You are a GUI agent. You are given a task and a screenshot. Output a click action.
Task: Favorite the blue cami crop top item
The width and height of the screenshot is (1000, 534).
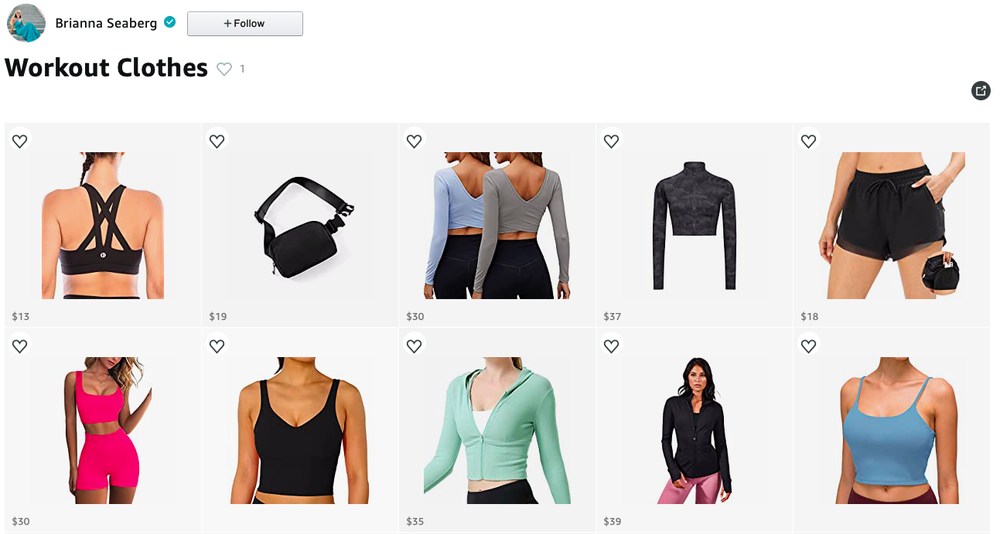(808, 346)
